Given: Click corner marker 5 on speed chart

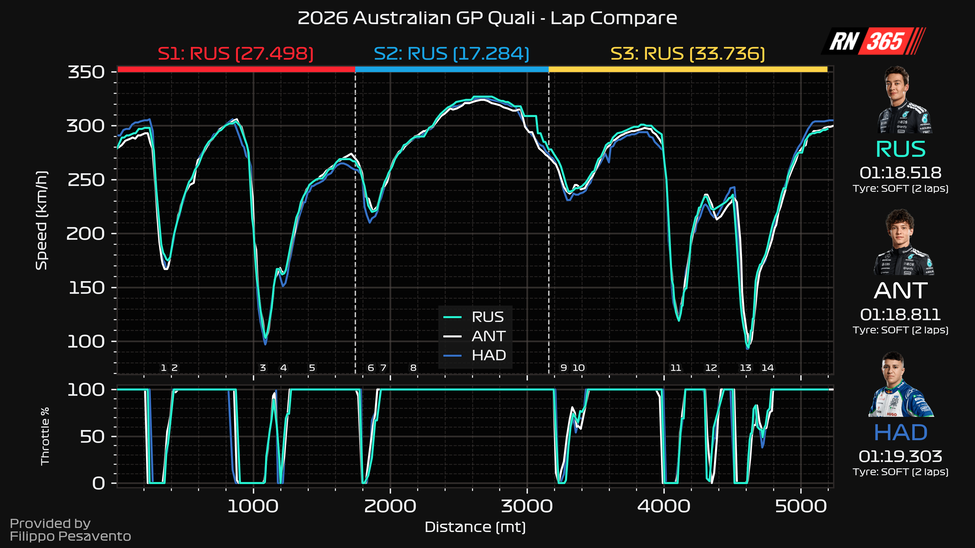Looking at the screenshot, I should coord(311,368).
